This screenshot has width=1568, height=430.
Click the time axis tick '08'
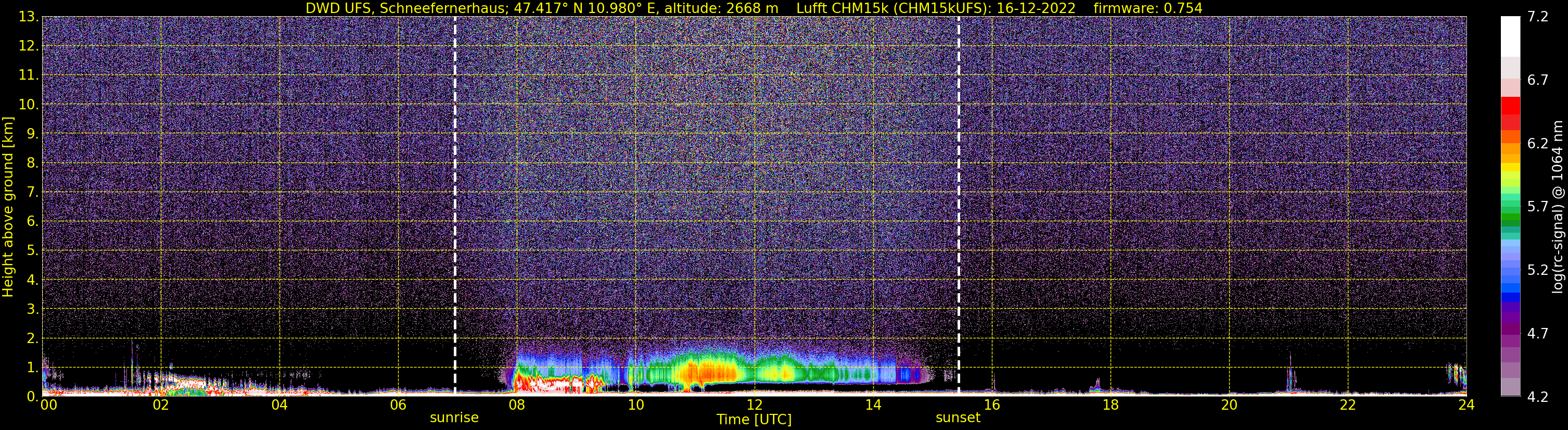(517, 405)
